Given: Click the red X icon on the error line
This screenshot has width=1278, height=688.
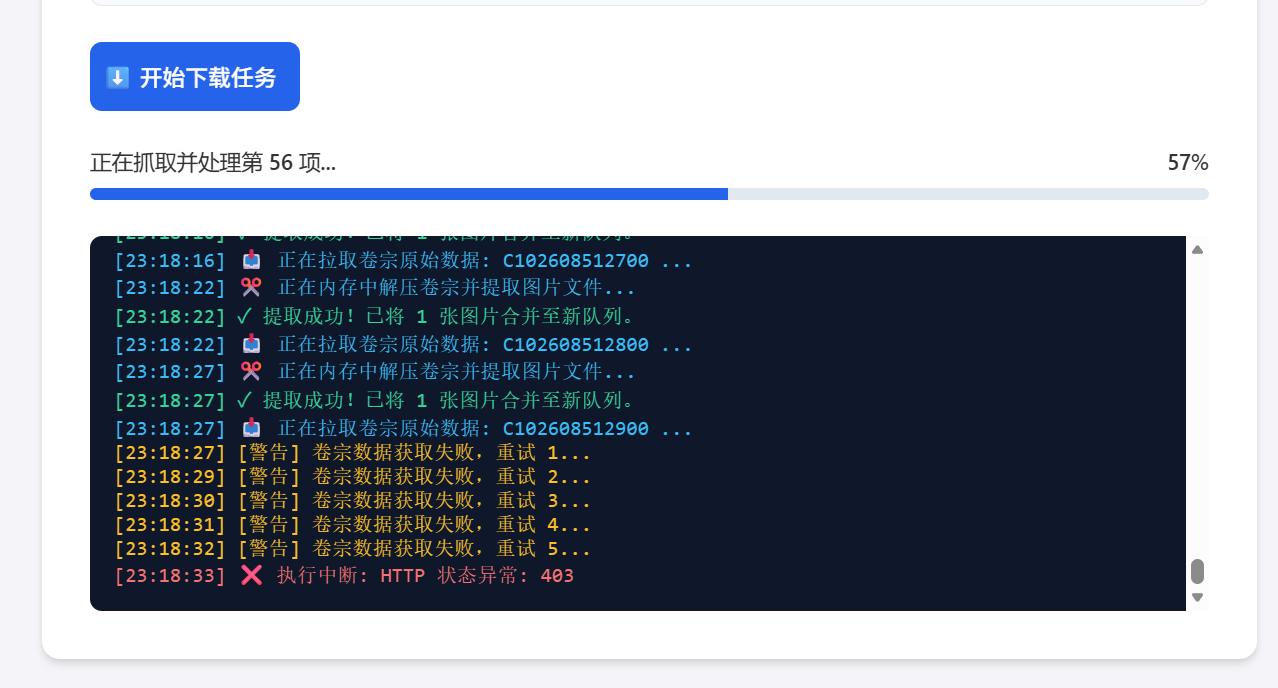Looking at the screenshot, I should tap(252, 575).
